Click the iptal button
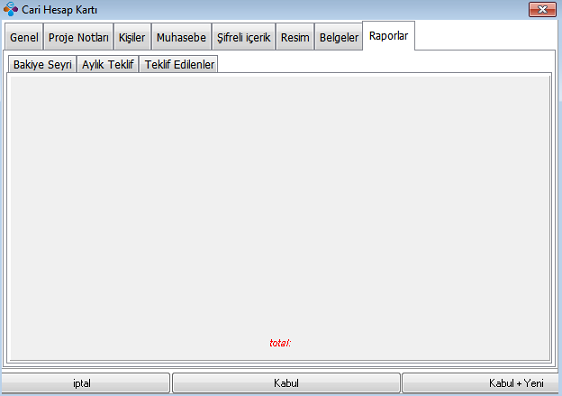Image resolution: width=562 pixels, height=396 pixels. coord(85,383)
